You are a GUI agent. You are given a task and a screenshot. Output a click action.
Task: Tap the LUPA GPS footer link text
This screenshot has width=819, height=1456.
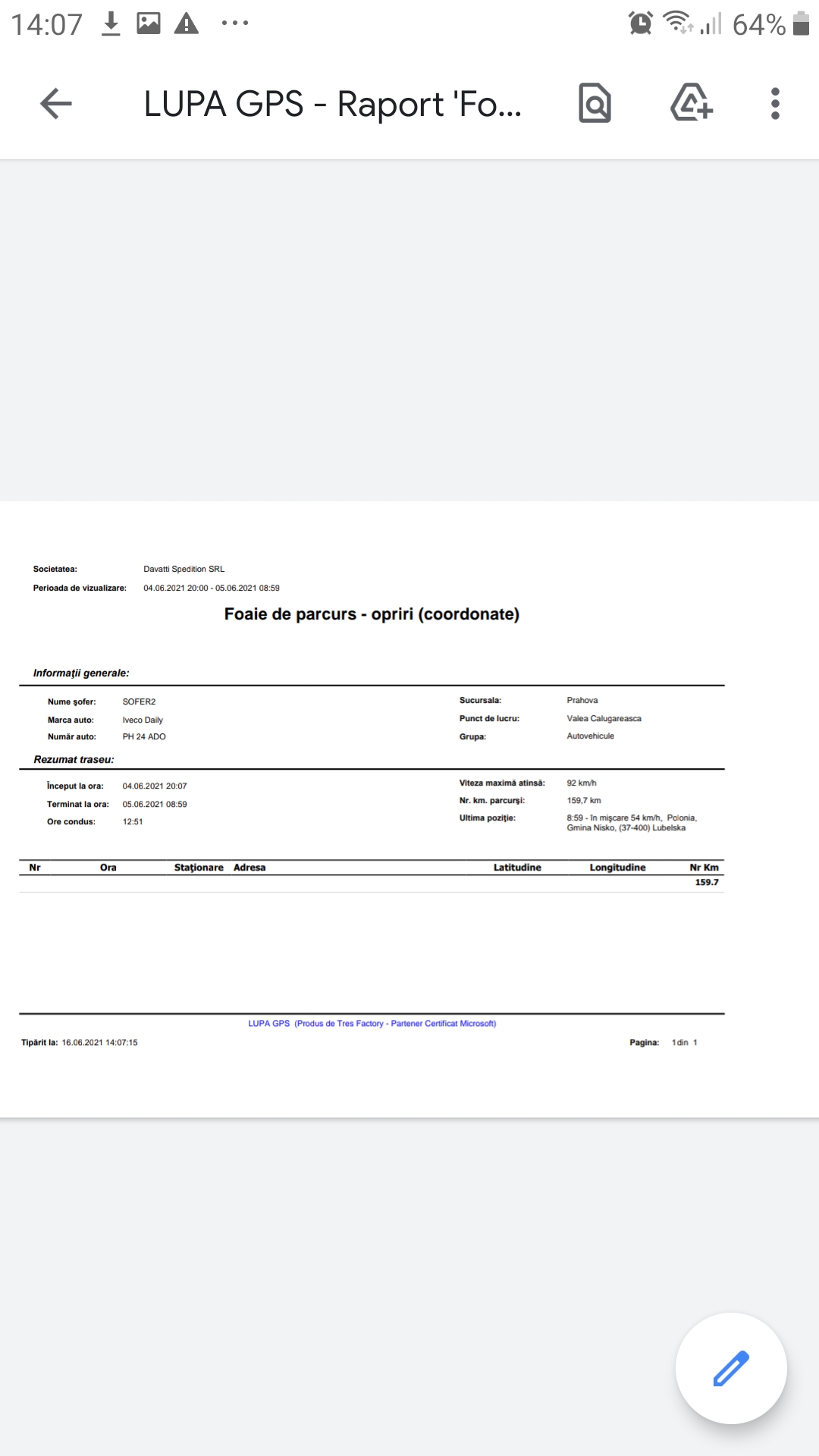tap(372, 1023)
